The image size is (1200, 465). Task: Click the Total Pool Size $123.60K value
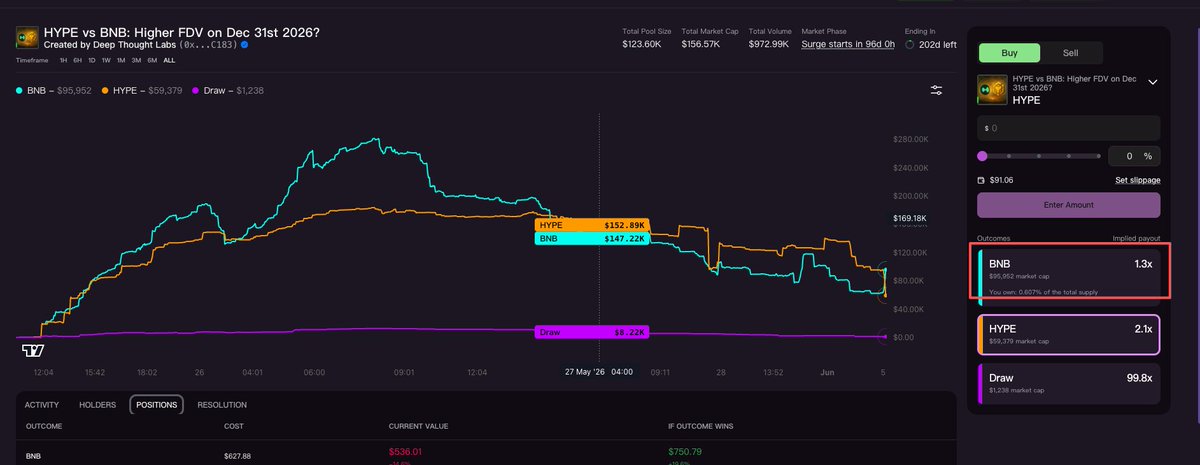click(642, 44)
